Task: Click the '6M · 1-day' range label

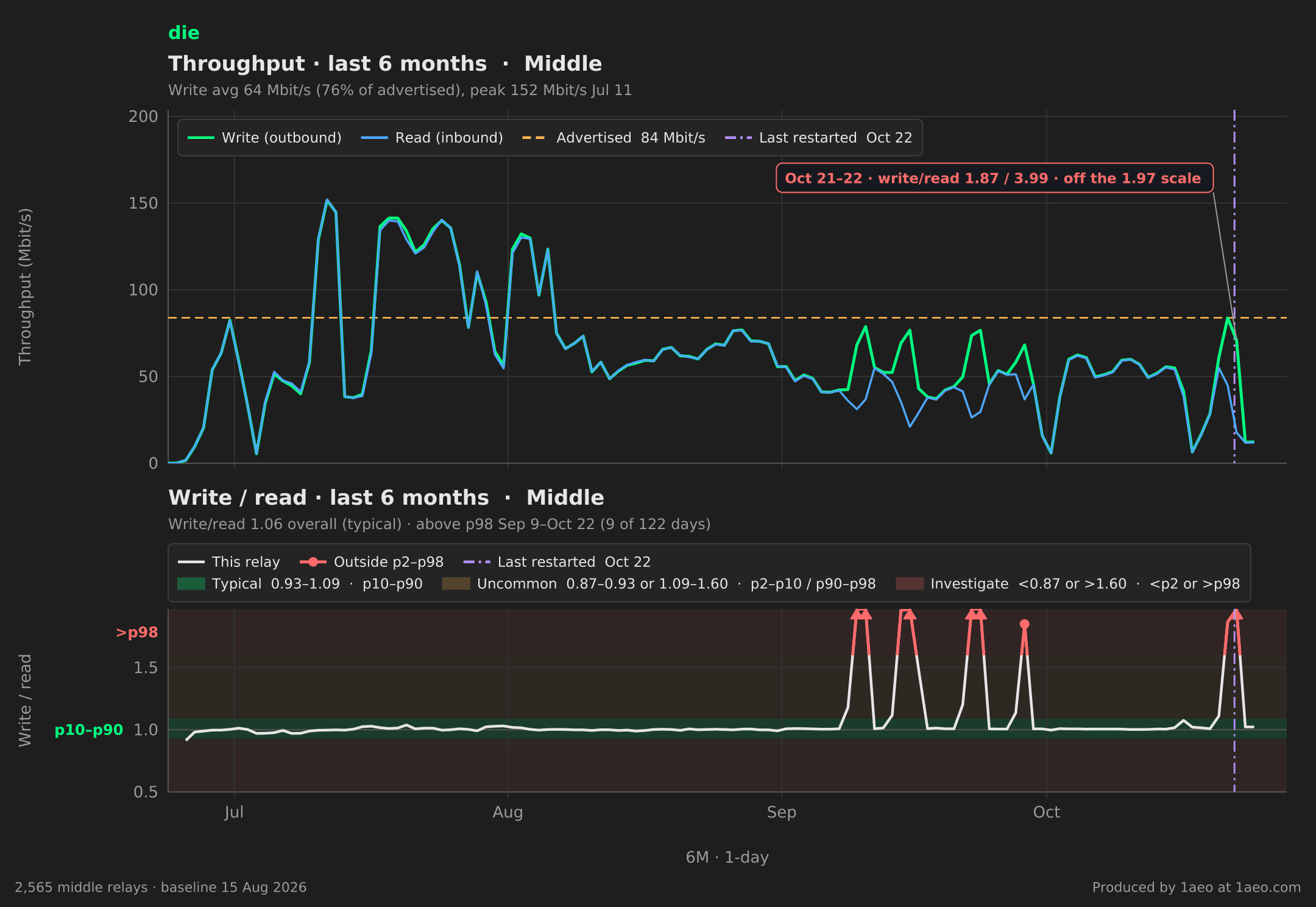Action: click(x=727, y=857)
